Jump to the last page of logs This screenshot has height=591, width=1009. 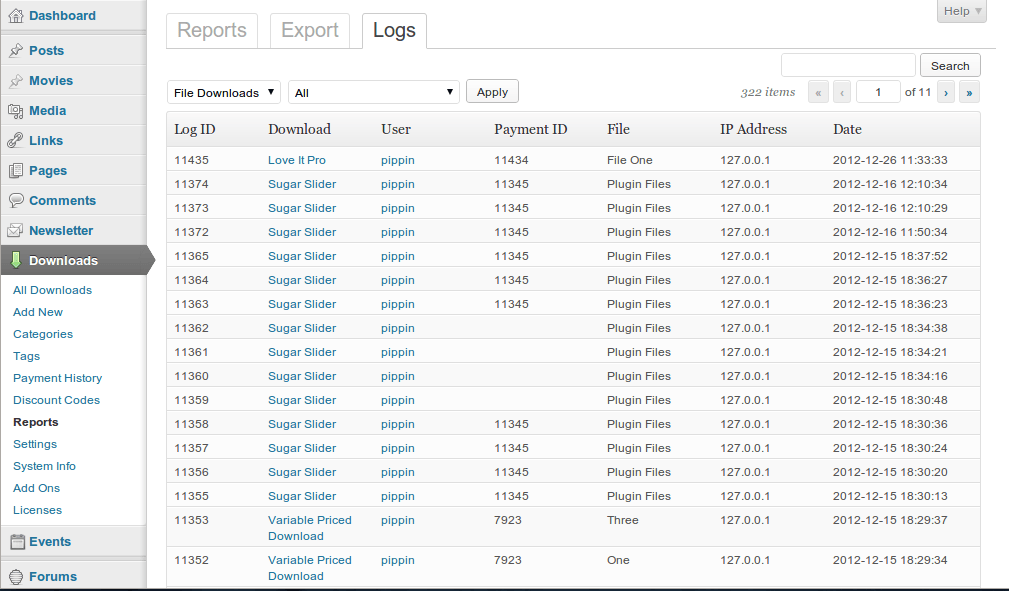tap(969, 92)
